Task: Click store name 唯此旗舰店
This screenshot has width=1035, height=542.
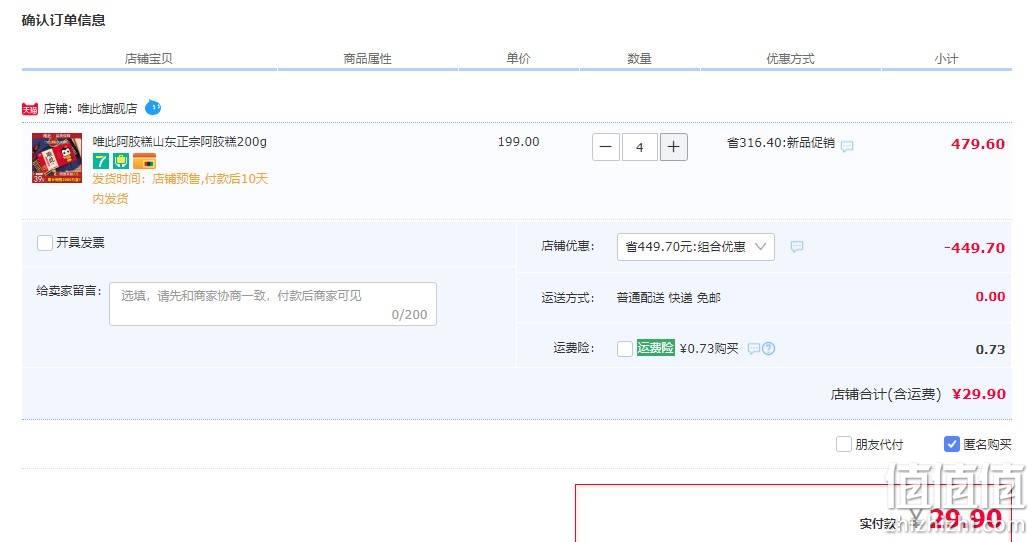Action: (107, 108)
